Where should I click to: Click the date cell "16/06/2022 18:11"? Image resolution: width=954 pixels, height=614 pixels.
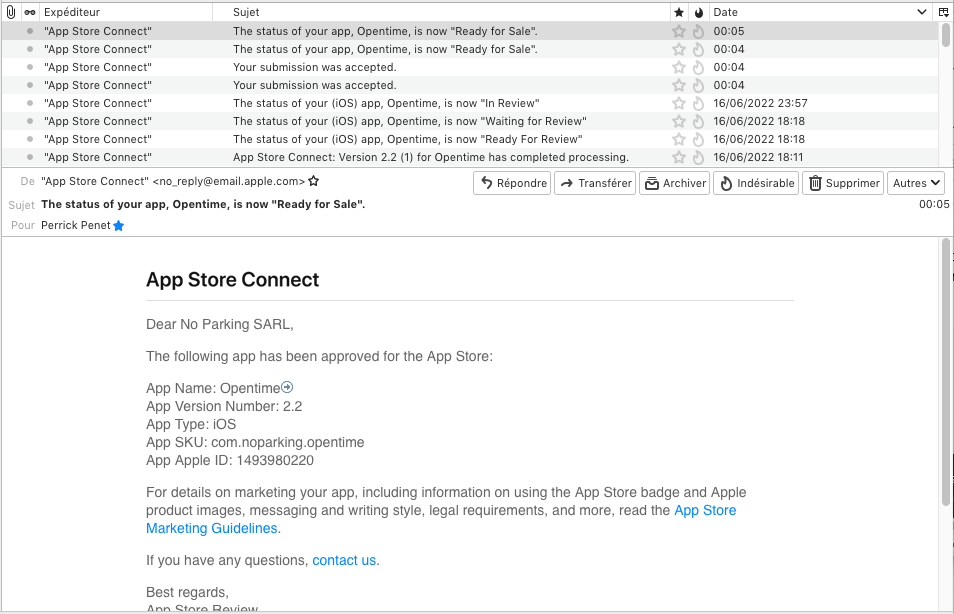[x=758, y=157]
